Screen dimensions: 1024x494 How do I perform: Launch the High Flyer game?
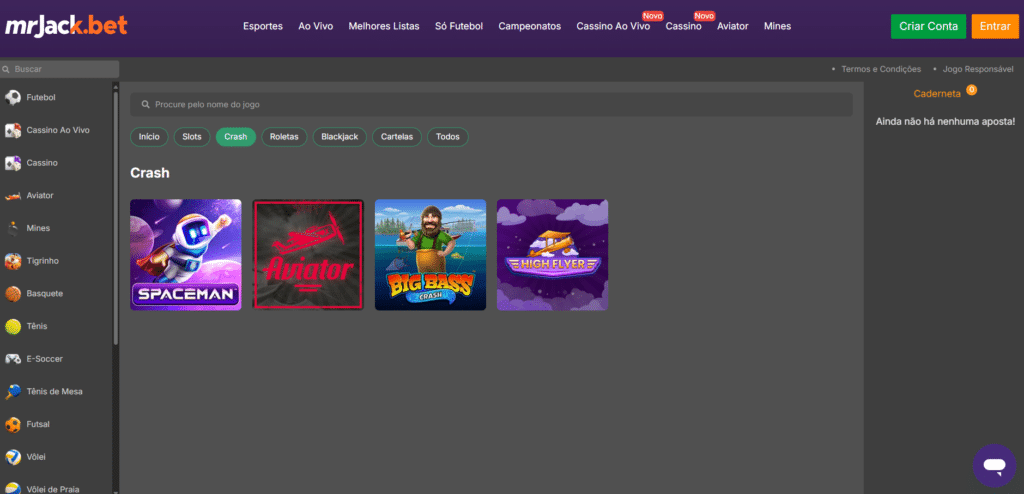point(552,255)
